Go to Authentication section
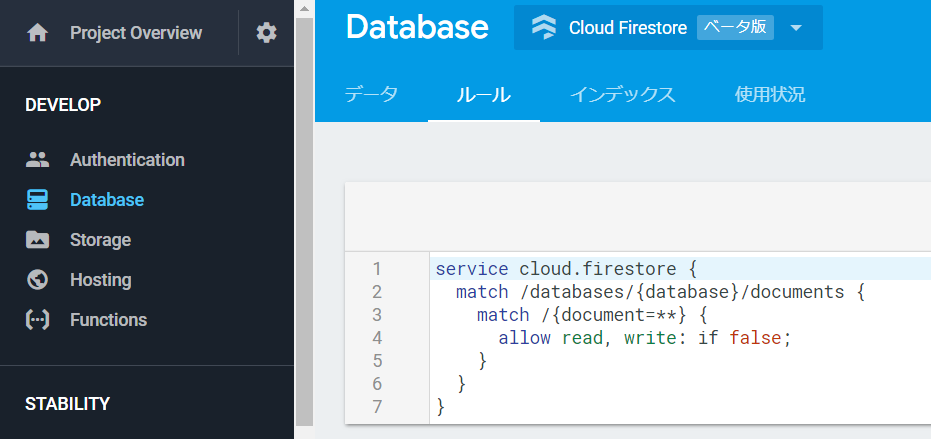Viewport: 931px width, 439px height. coord(127,160)
